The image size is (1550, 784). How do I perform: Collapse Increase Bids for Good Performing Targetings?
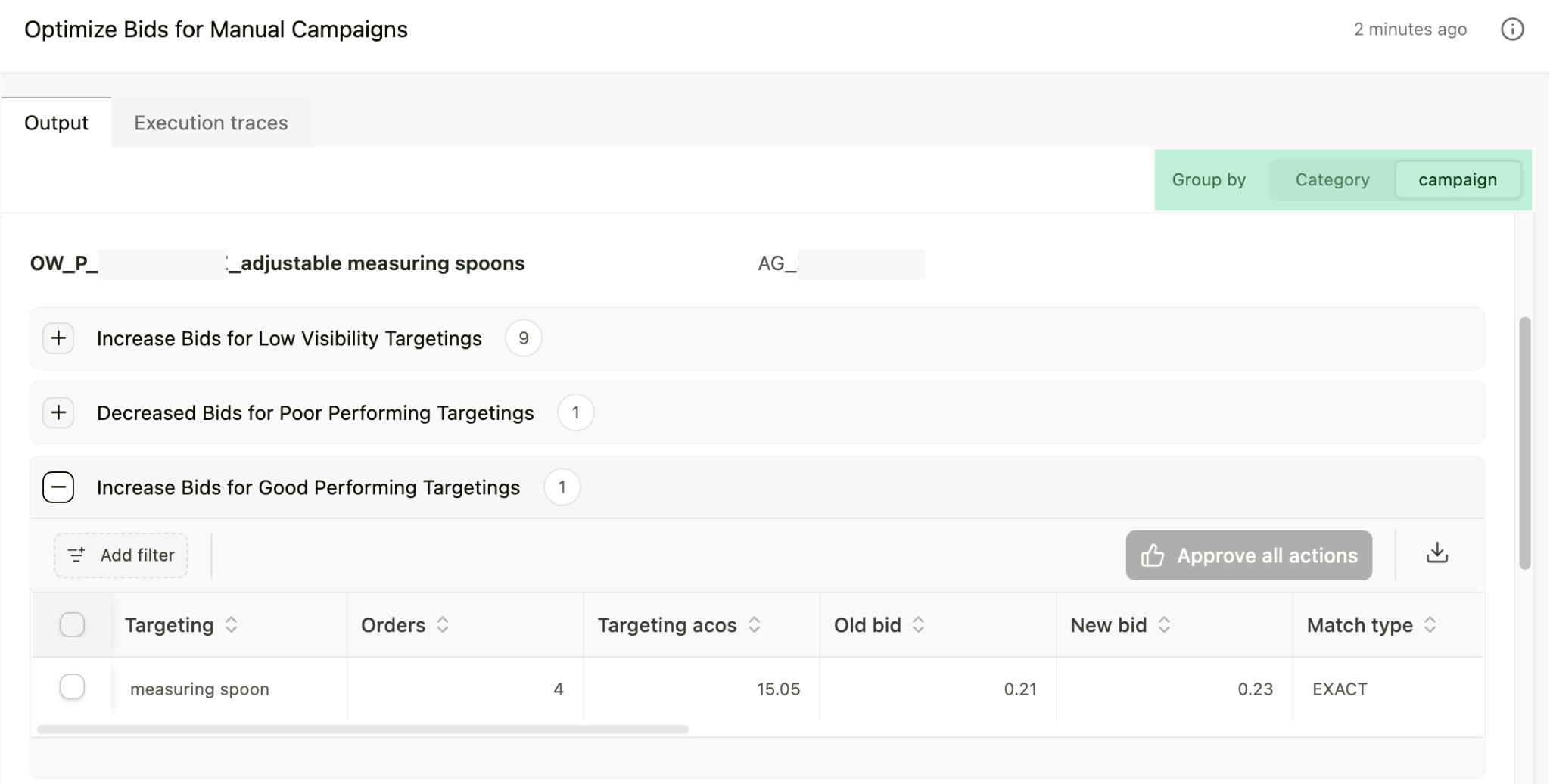pyautogui.click(x=58, y=487)
